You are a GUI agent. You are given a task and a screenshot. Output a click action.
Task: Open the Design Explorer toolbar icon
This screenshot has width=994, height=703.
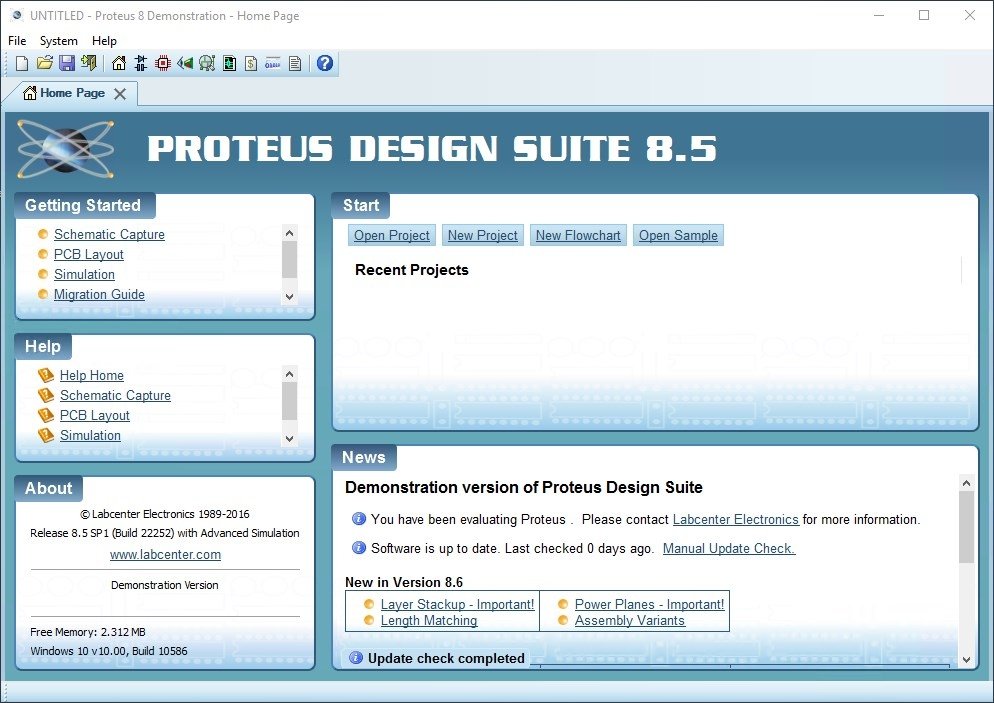click(x=229, y=63)
